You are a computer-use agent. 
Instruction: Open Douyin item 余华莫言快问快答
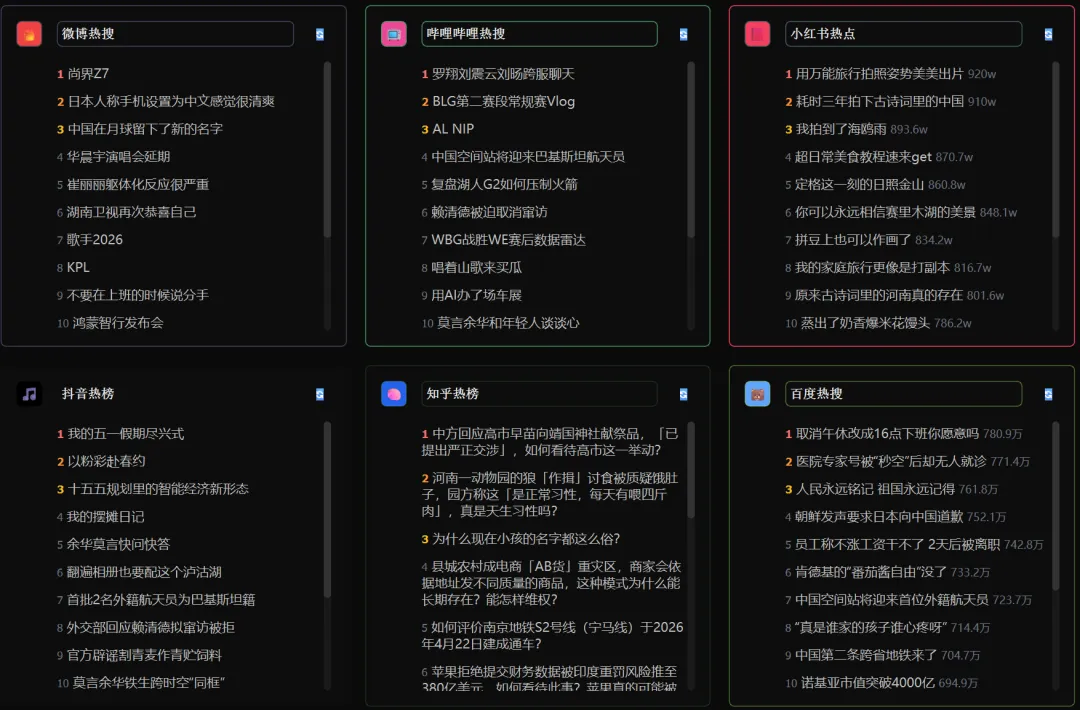pyautogui.click(x=118, y=544)
